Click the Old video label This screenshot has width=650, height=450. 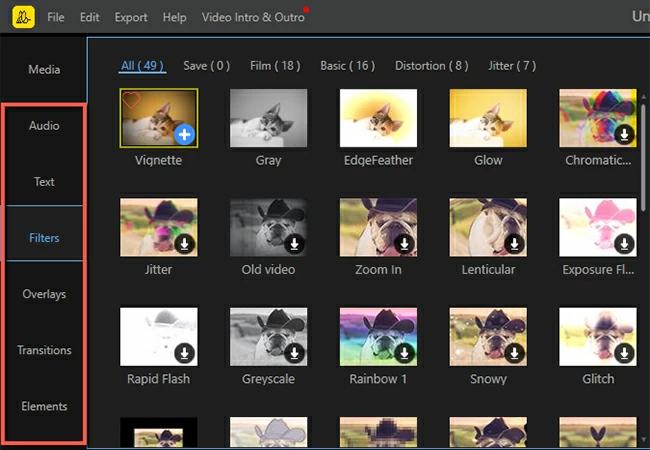tap(268, 269)
